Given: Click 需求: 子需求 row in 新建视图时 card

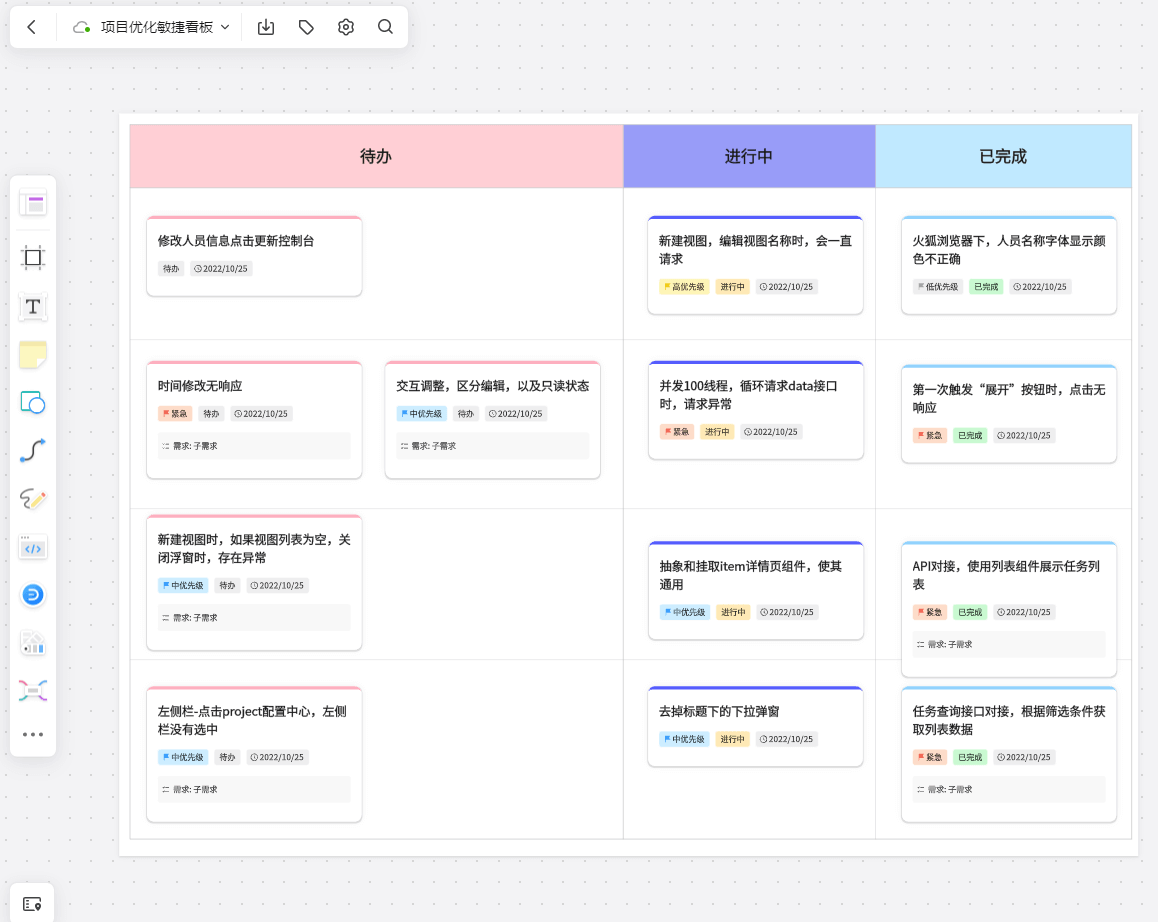Looking at the screenshot, I should pos(254,618).
